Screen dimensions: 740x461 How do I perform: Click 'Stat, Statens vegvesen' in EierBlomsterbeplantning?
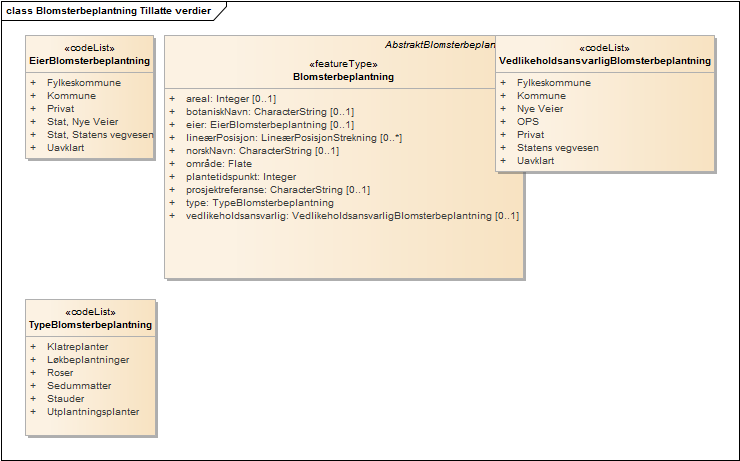tap(100, 135)
